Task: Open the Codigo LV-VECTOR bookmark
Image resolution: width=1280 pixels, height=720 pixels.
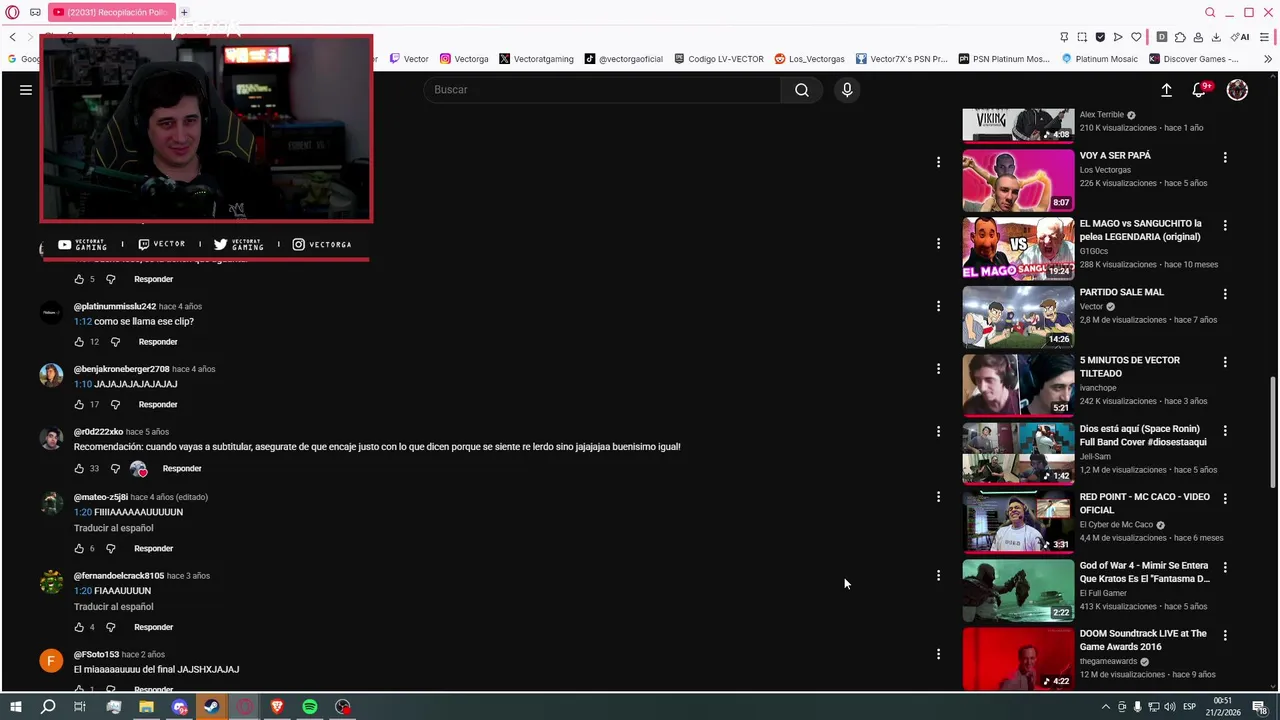Action: tap(719, 59)
